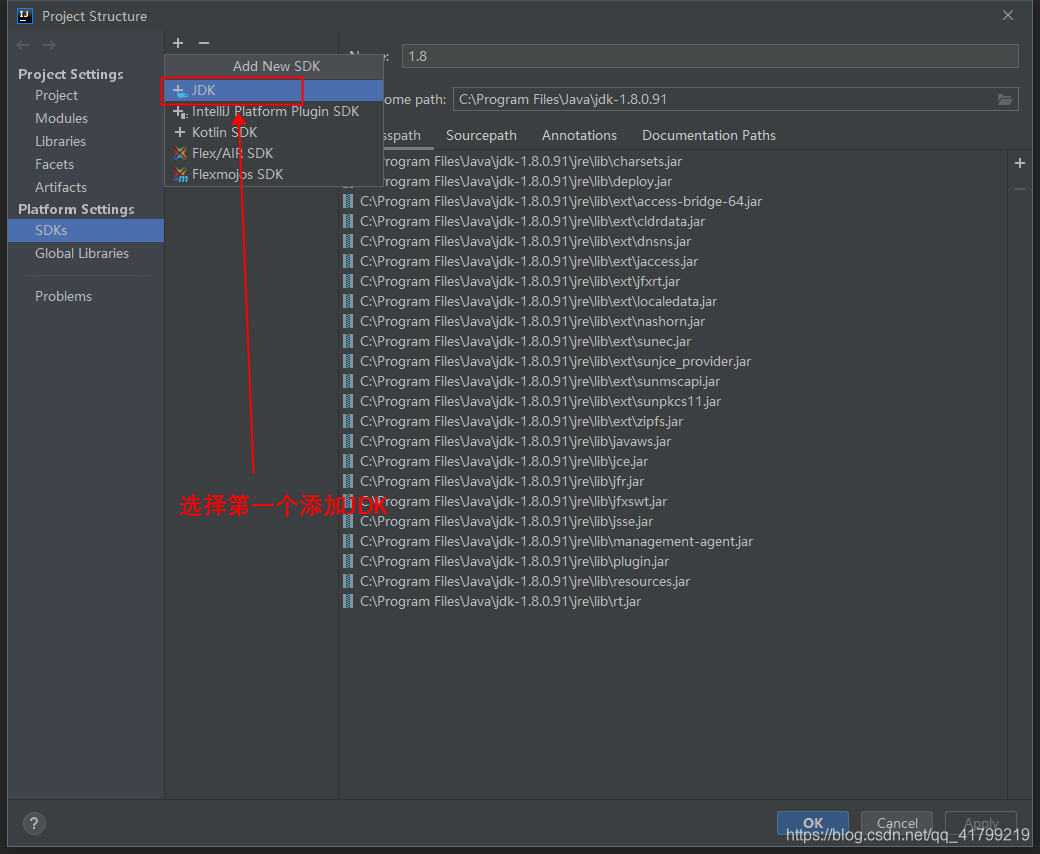Select the zipfs.jar entry
The height and width of the screenshot is (854, 1040).
click(x=673, y=422)
